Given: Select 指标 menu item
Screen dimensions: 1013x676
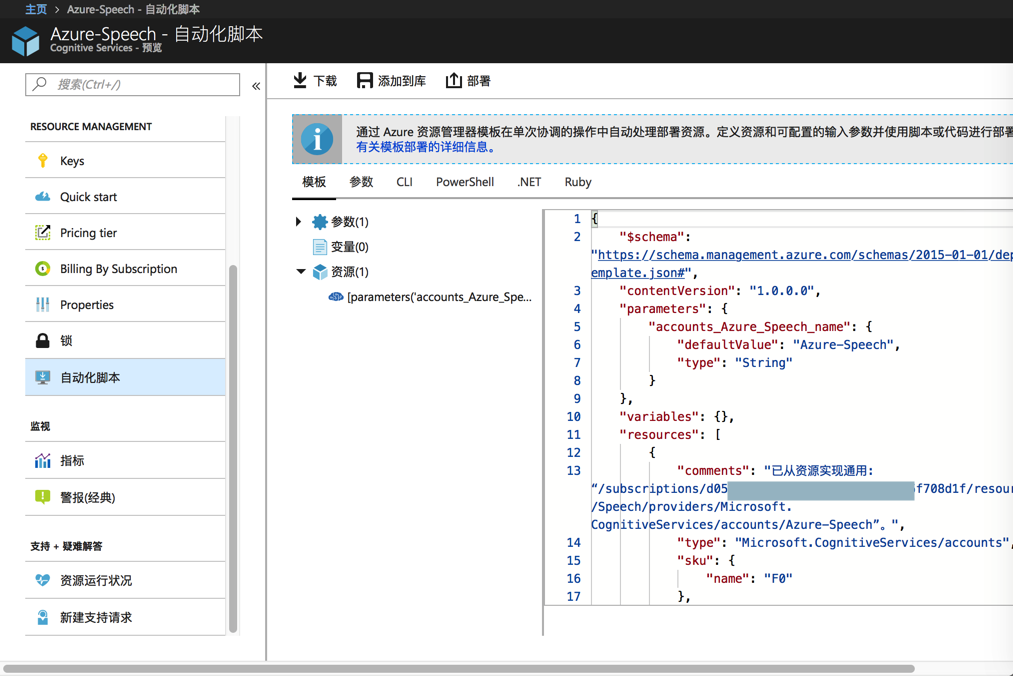Looking at the screenshot, I should (125, 461).
